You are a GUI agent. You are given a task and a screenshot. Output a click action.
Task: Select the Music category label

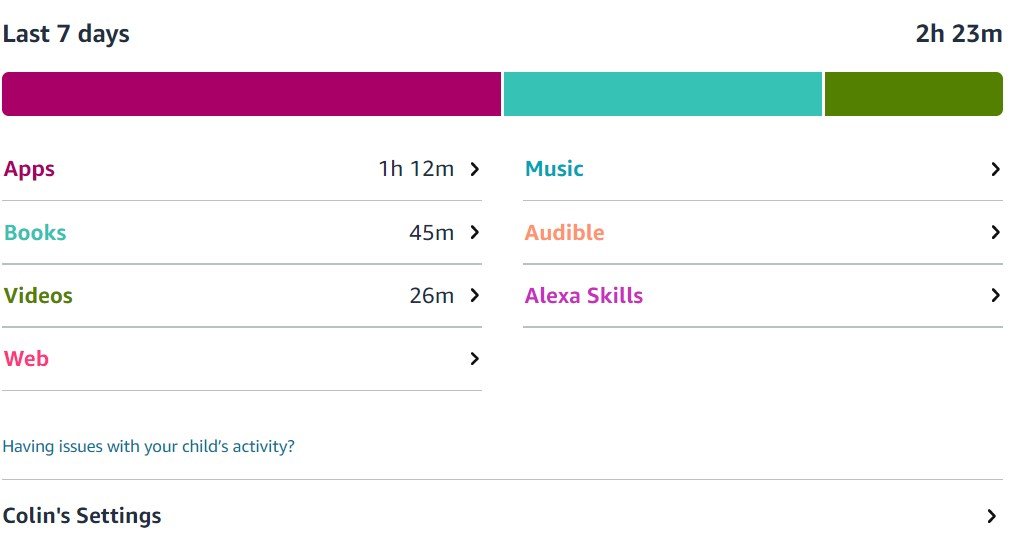click(x=554, y=169)
